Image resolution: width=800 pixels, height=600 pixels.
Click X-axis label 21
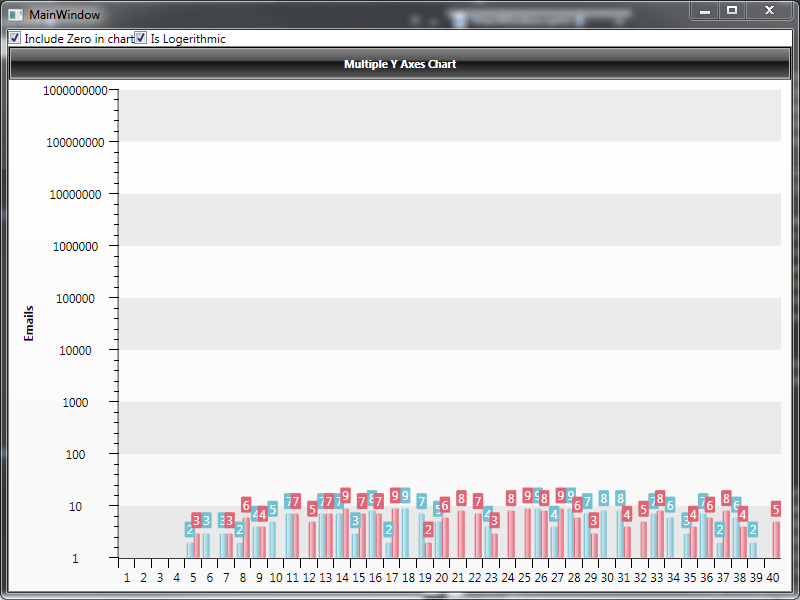[x=458, y=578]
